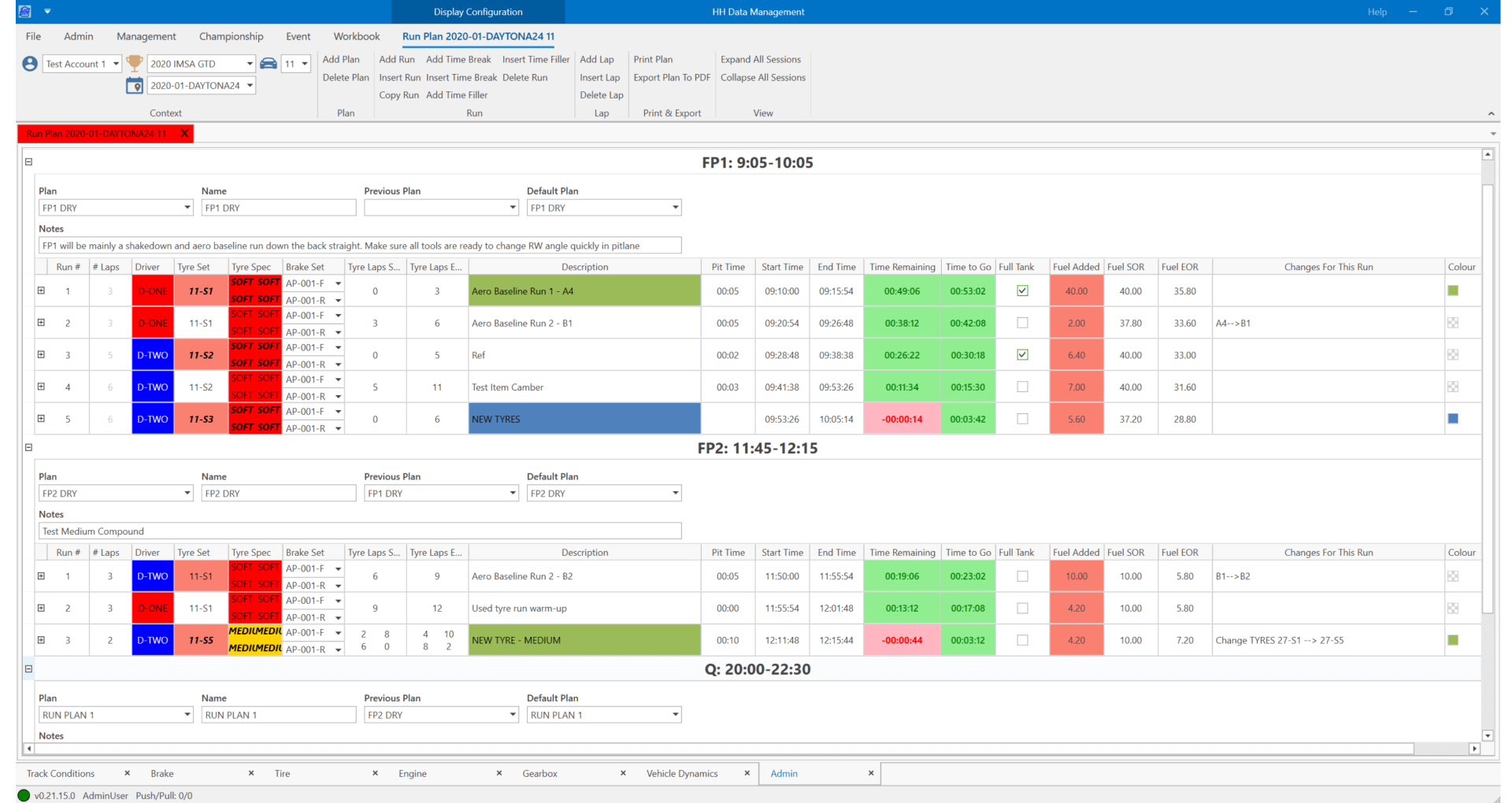Click the green status indicator in status bar
This screenshot has height=803, width=1512.
click(24, 795)
